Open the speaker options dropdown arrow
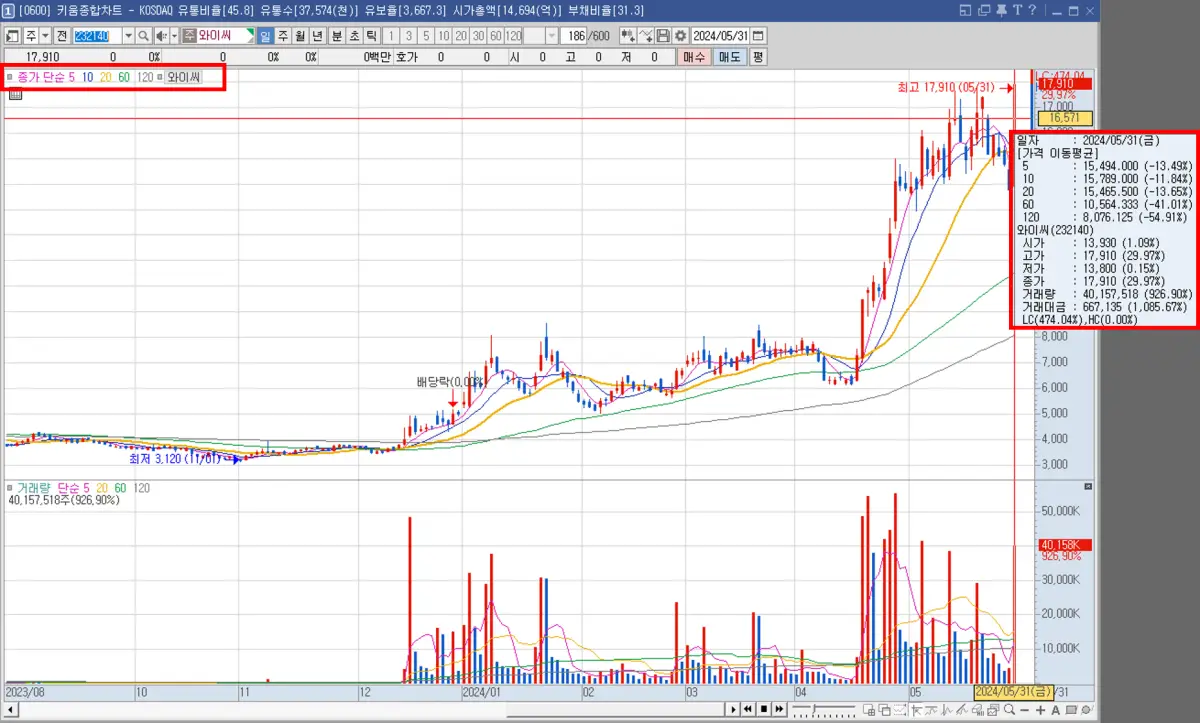Screen dimensions: 1200x723 click(x=174, y=35)
